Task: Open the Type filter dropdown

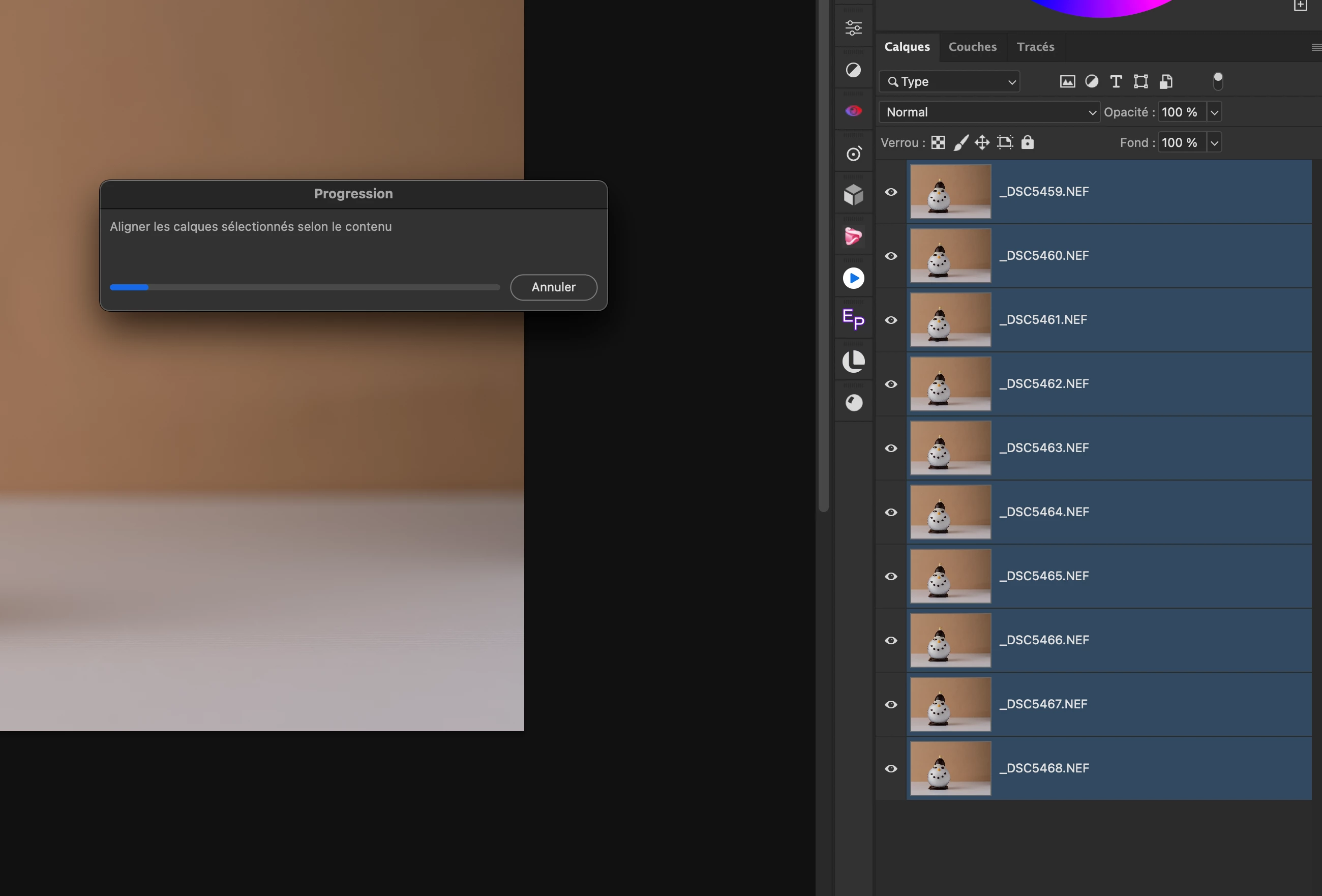Action: [x=949, y=81]
